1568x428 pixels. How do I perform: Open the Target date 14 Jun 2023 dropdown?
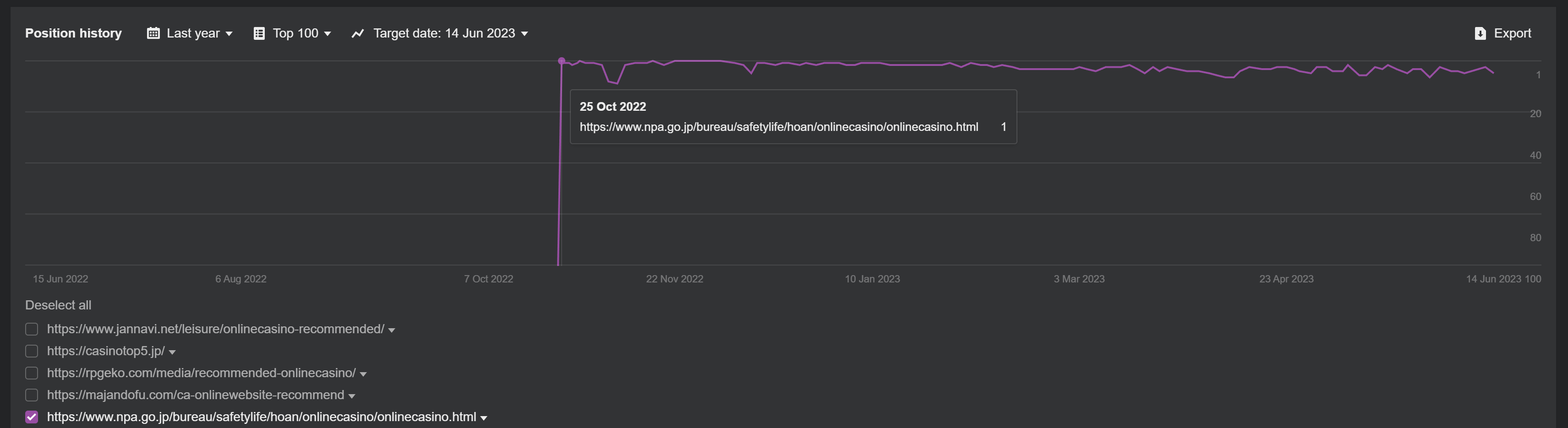(x=450, y=33)
